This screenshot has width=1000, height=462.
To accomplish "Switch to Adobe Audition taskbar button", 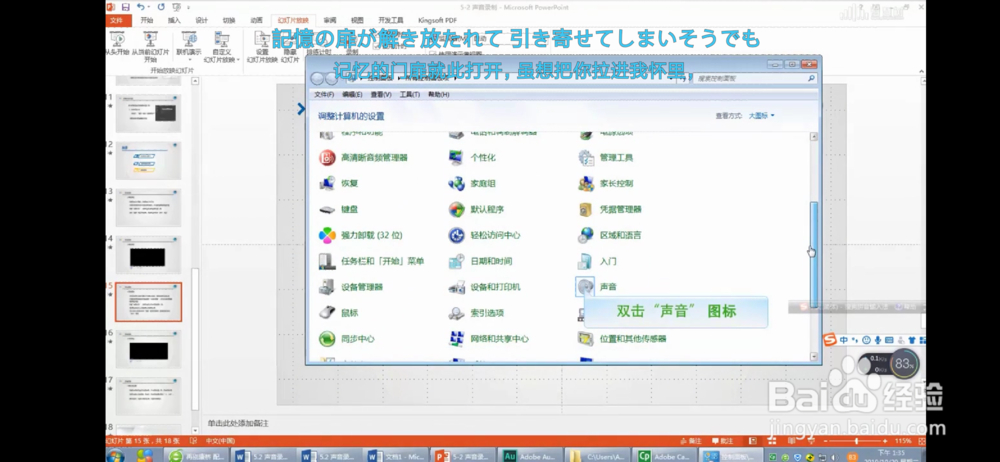I will [529, 456].
